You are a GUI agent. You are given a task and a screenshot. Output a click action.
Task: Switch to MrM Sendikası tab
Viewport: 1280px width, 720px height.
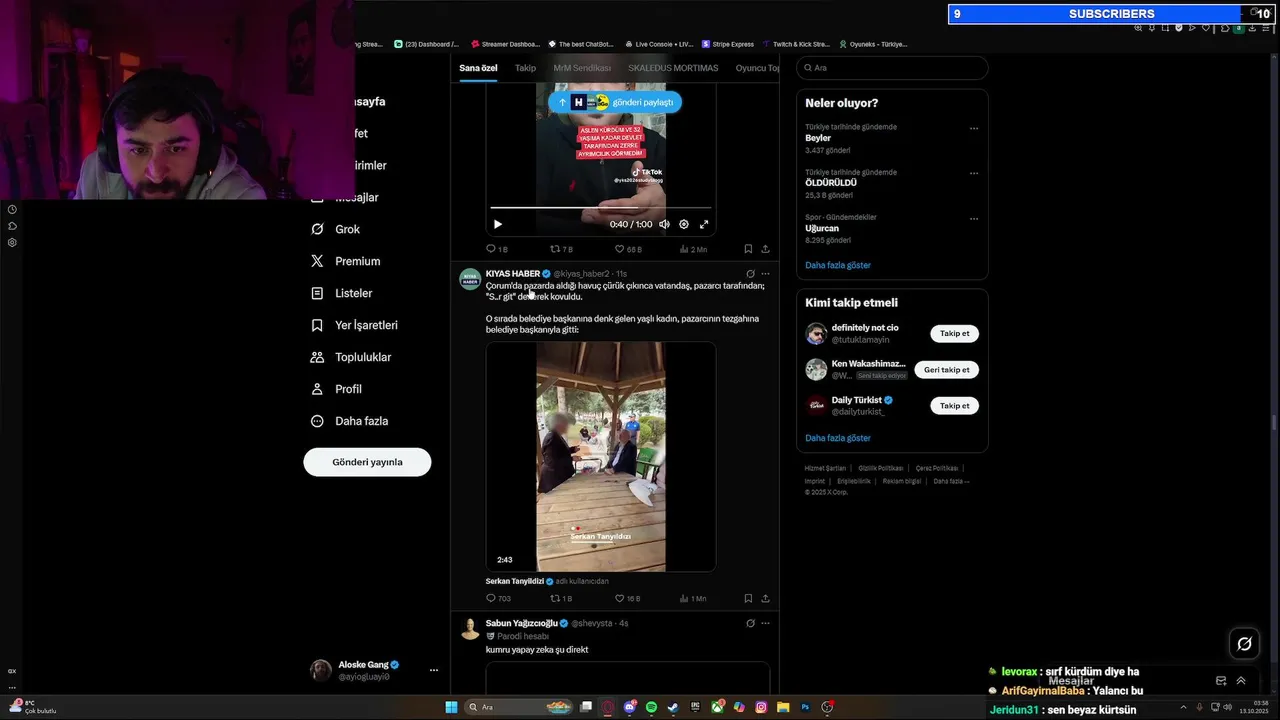[x=582, y=68]
